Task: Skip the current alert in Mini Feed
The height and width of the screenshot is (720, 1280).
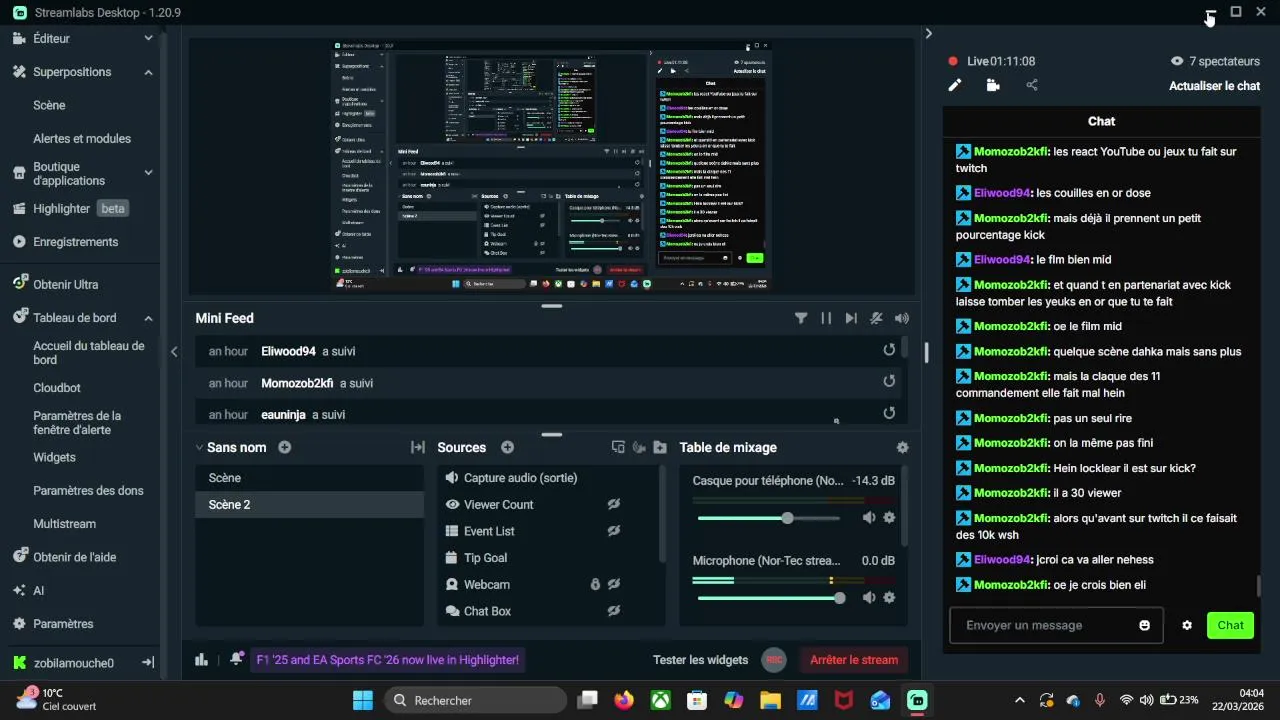Action: coord(851,318)
